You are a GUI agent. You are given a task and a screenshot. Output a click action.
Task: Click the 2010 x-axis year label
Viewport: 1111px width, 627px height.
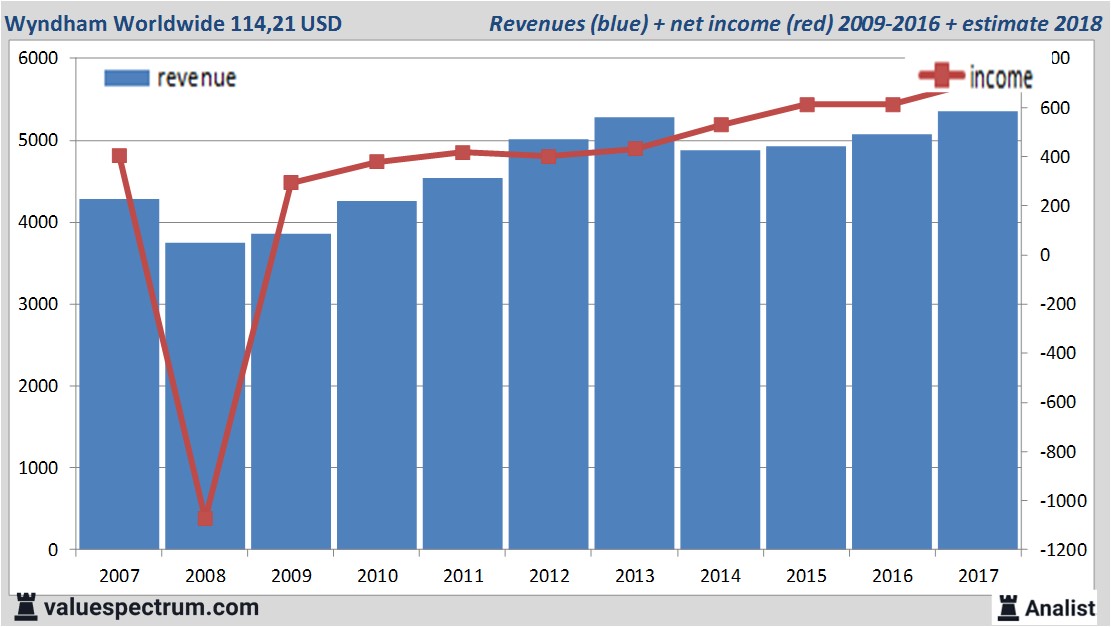point(377,575)
